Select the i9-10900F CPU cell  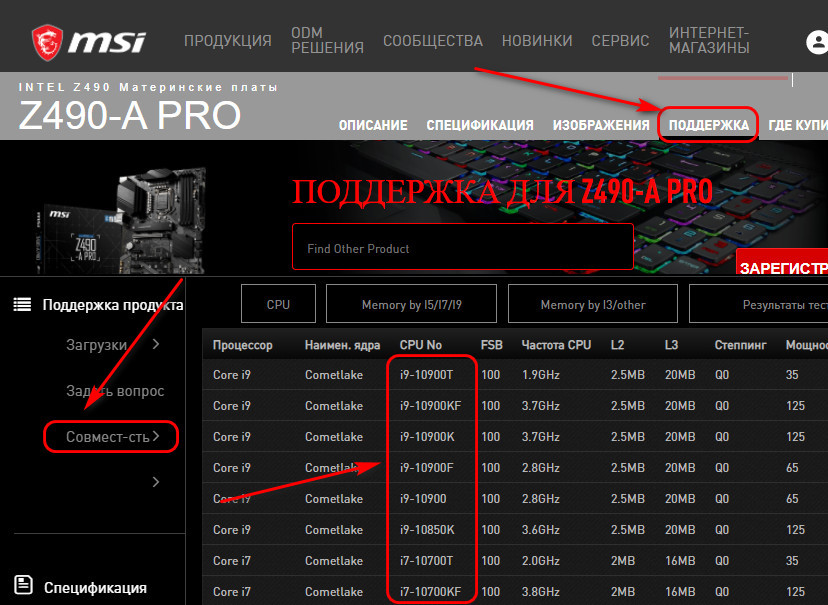click(426, 468)
